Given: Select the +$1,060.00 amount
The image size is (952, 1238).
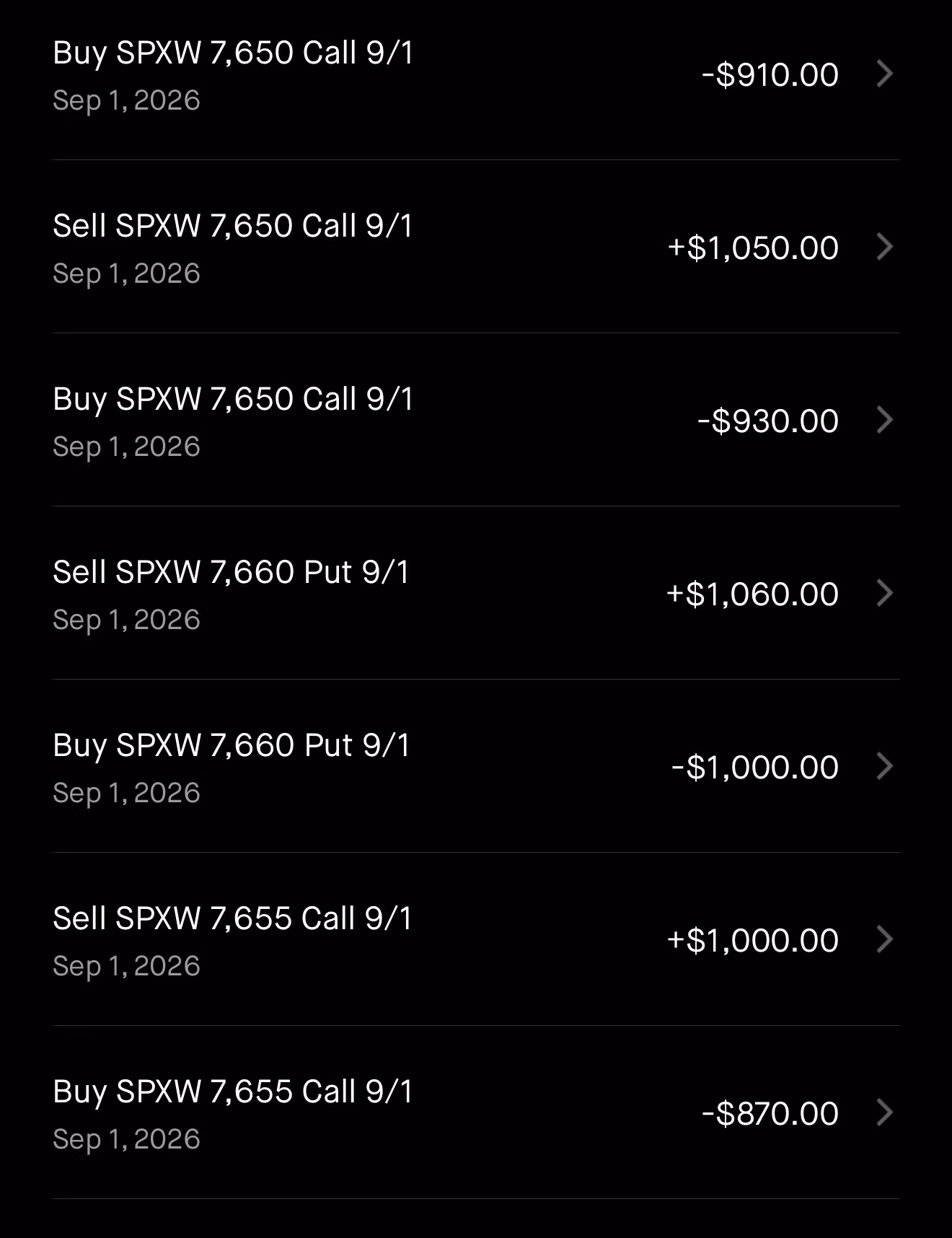Looking at the screenshot, I should (x=752, y=594).
